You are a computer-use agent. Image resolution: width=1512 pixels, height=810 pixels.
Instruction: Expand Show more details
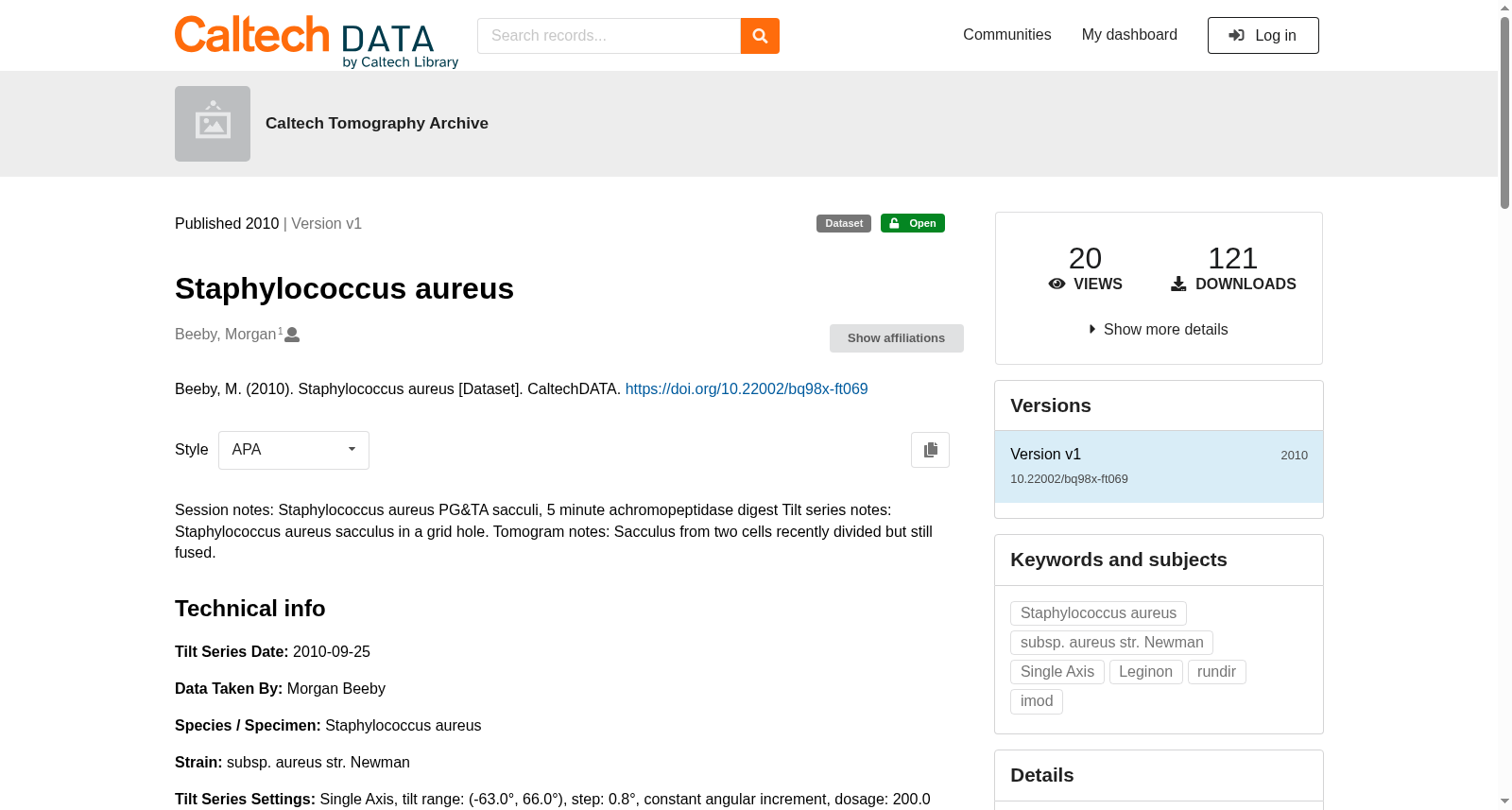[1159, 329]
